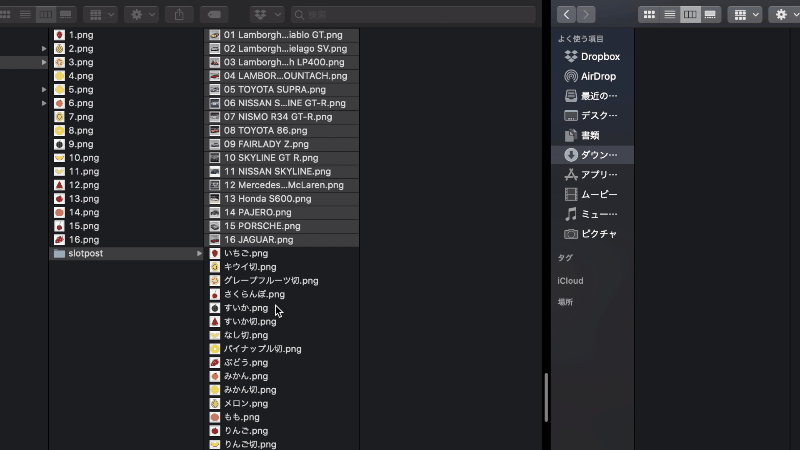Select the ダウン… (Downloads) sidebar item

600,155
